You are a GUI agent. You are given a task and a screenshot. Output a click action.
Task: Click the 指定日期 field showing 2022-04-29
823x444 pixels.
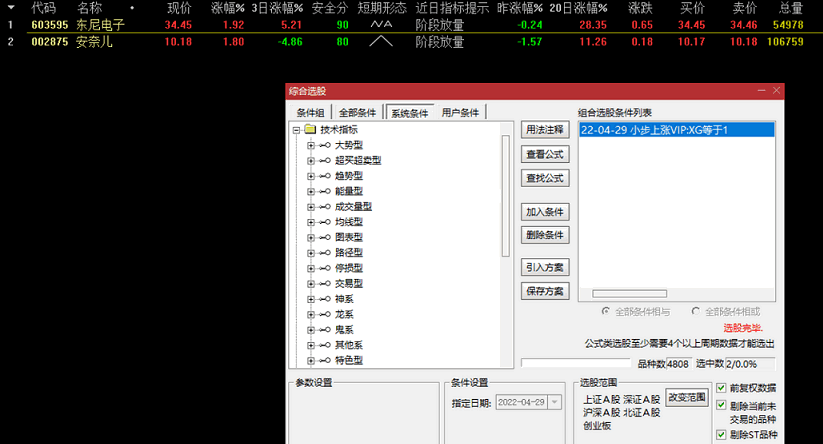tap(522, 403)
